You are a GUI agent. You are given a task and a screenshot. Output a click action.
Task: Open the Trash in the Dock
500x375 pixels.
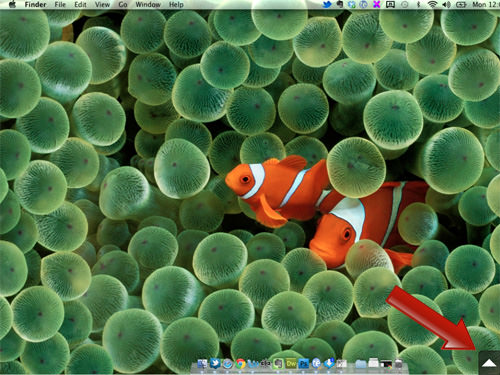[399, 364]
